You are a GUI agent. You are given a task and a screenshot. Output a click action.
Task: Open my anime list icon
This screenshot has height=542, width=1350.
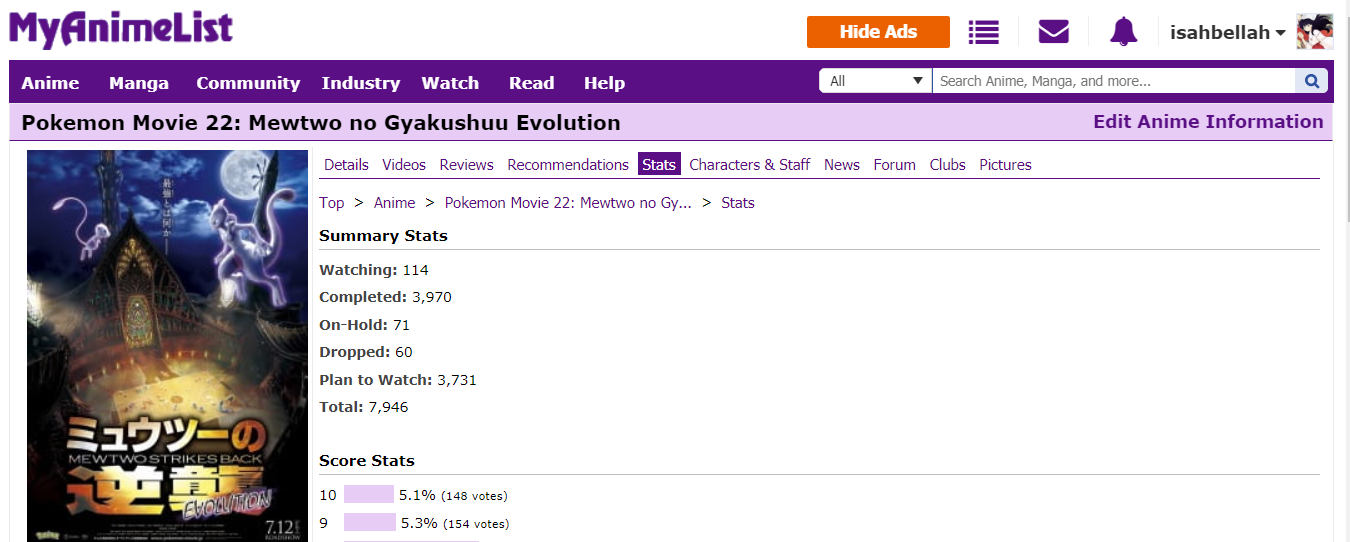[984, 32]
